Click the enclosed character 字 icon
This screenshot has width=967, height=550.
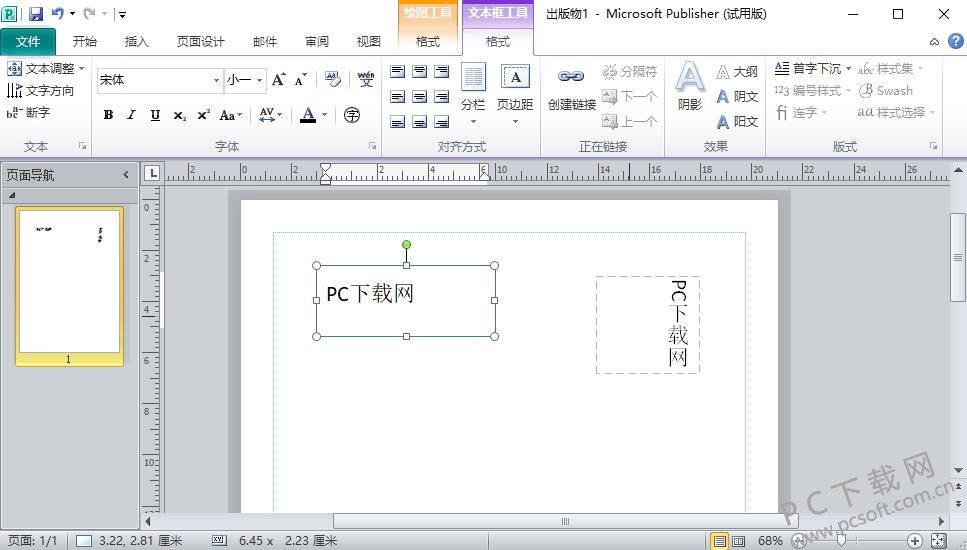tap(352, 115)
